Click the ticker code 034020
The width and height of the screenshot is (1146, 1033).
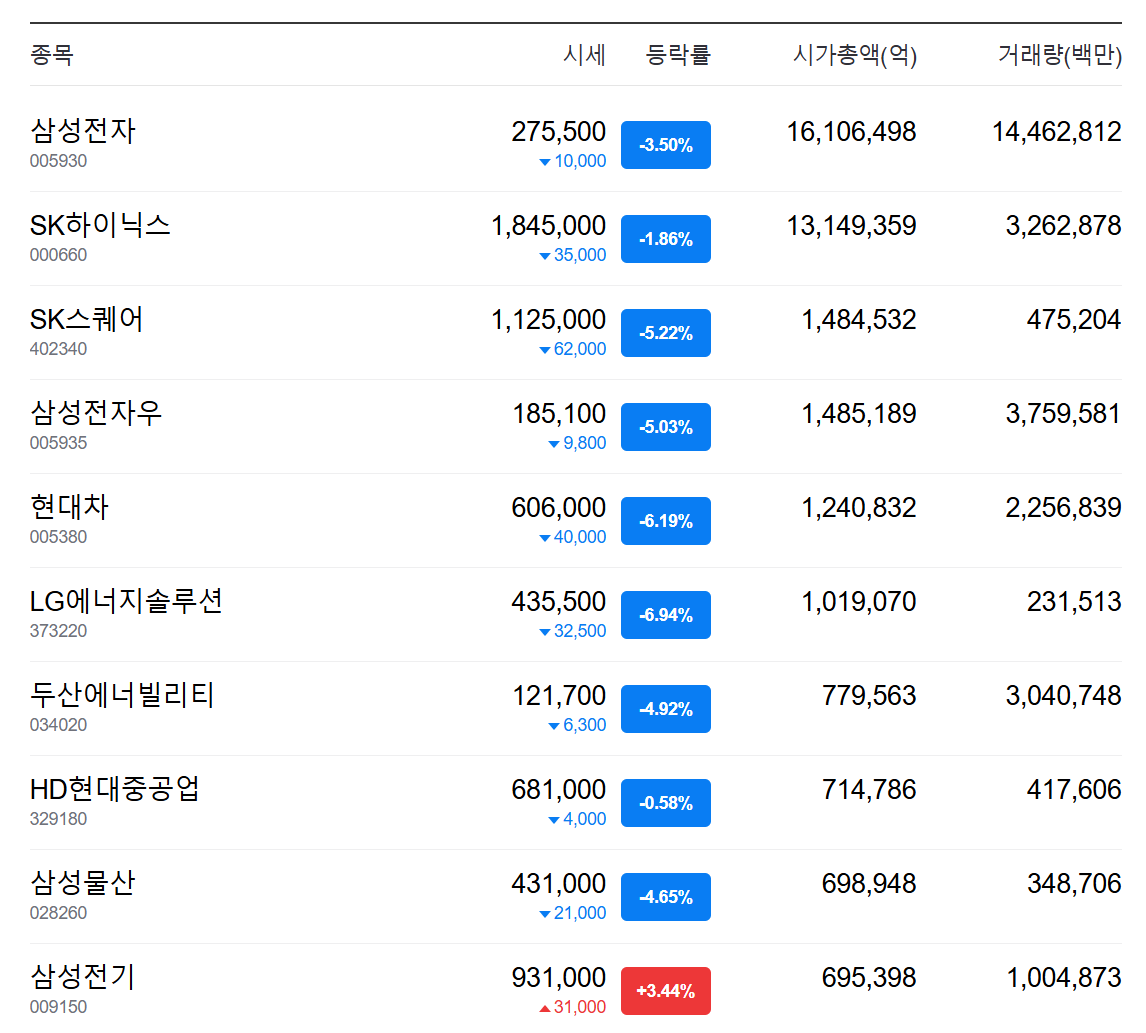tap(58, 725)
